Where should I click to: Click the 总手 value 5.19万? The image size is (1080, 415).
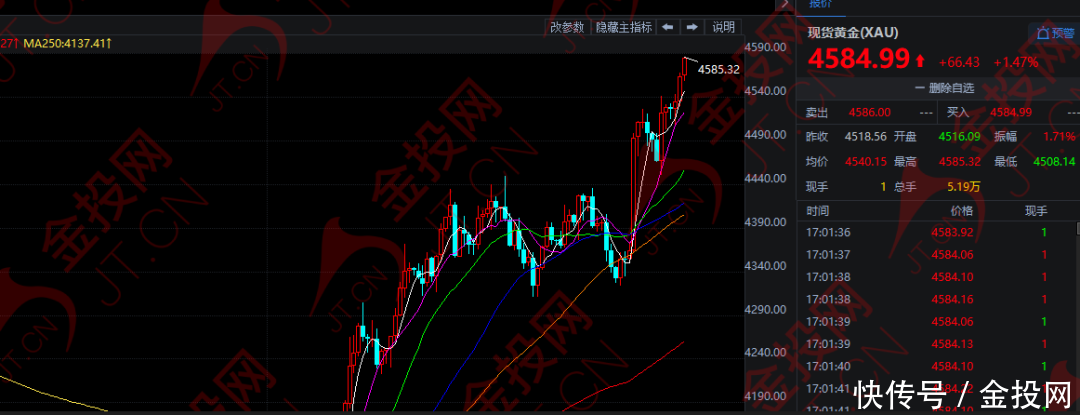point(965,187)
